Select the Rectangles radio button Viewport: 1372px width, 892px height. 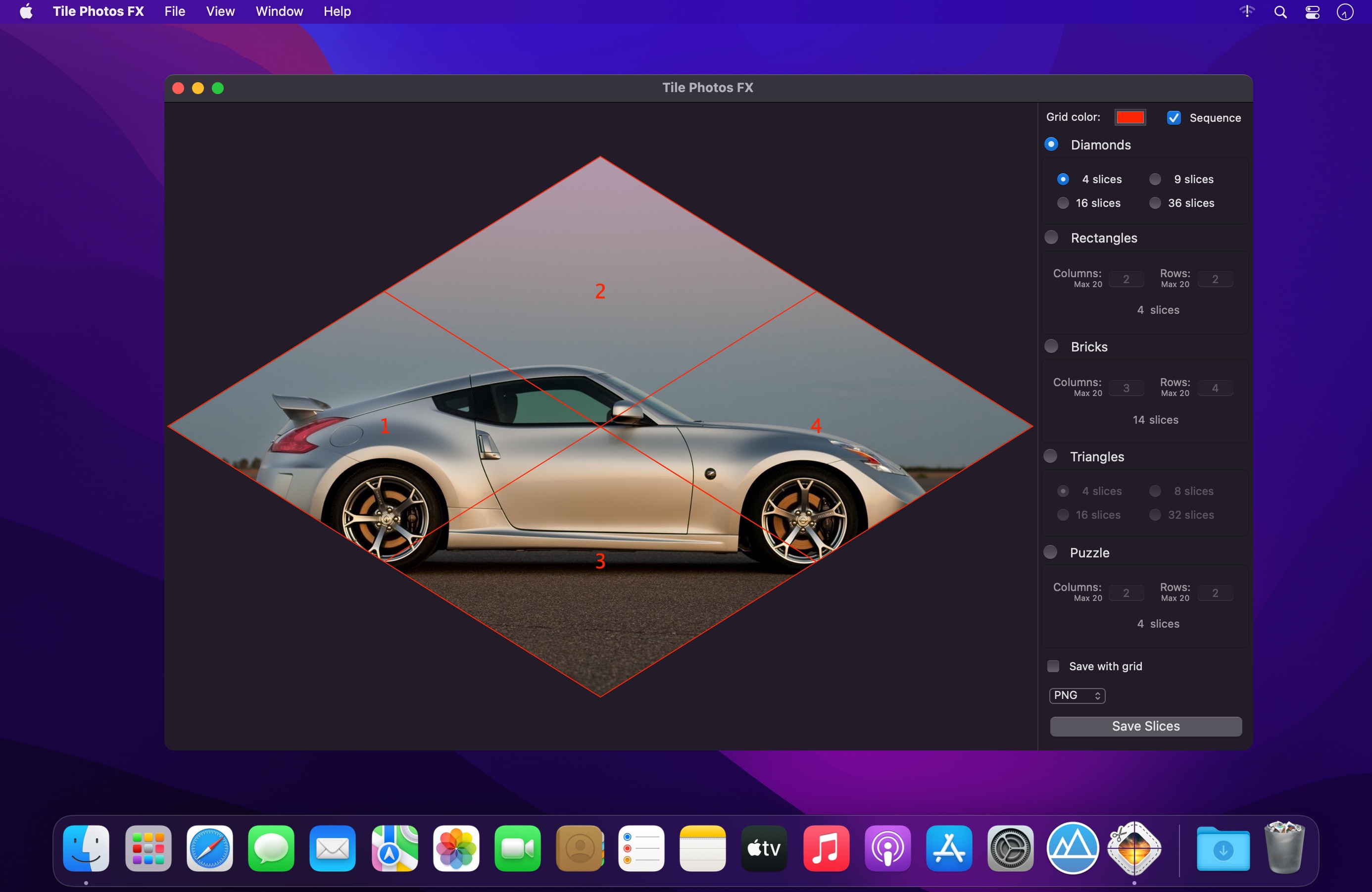pos(1051,238)
